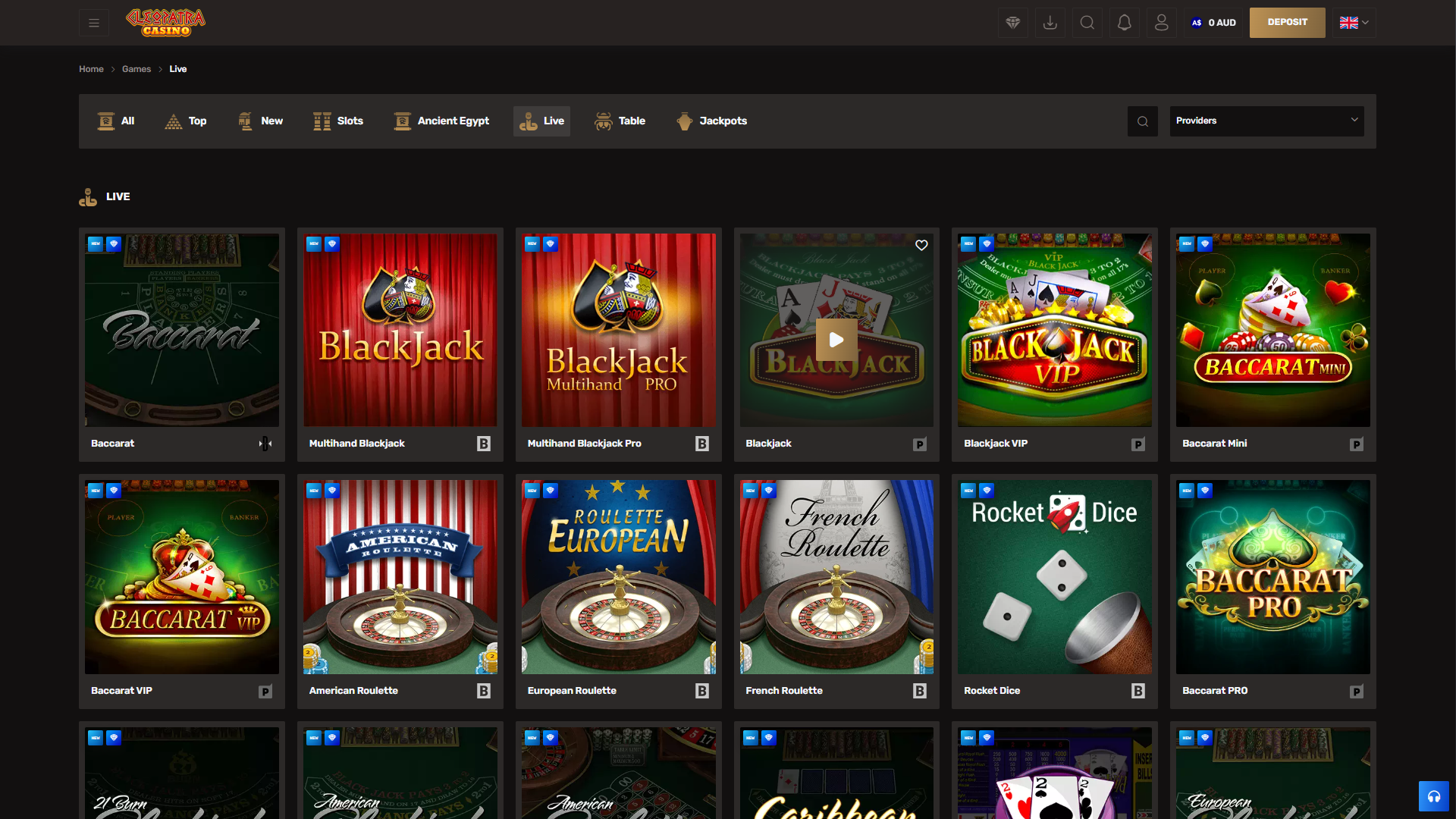Open the Multihand Blackjack Pro thumbnail

[619, 330]
